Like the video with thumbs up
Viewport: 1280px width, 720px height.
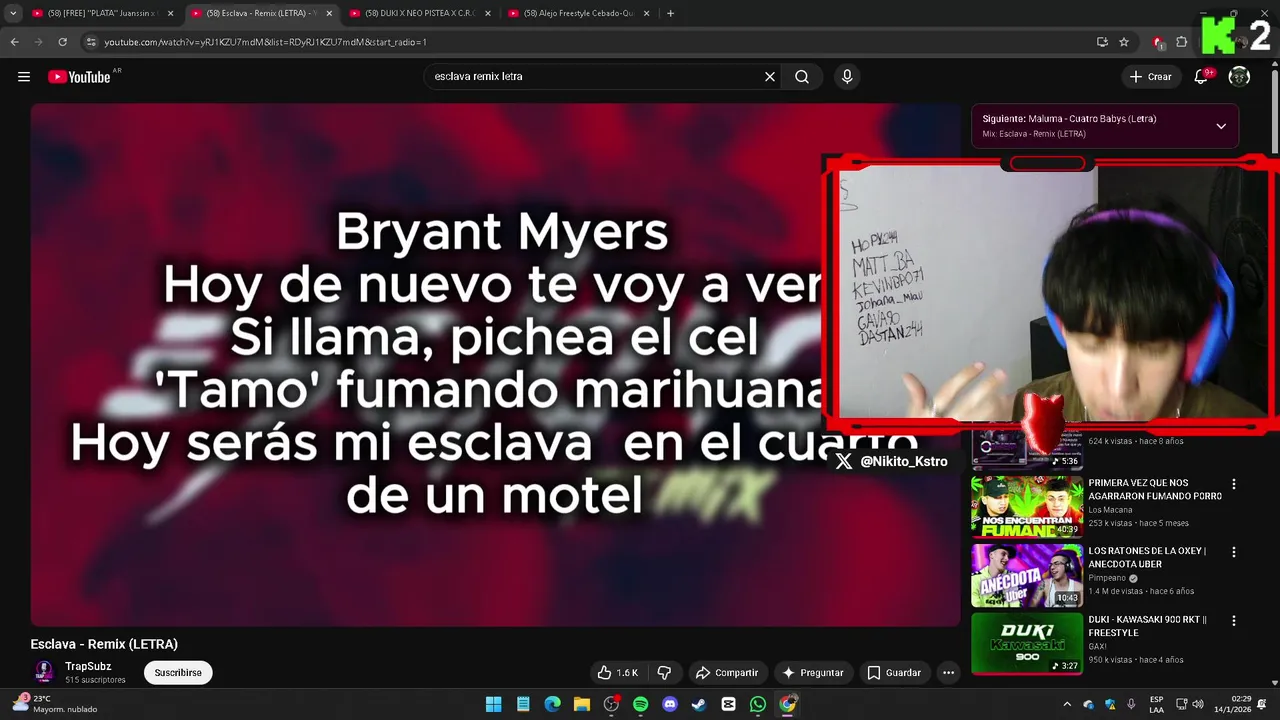tap(617, 673)
